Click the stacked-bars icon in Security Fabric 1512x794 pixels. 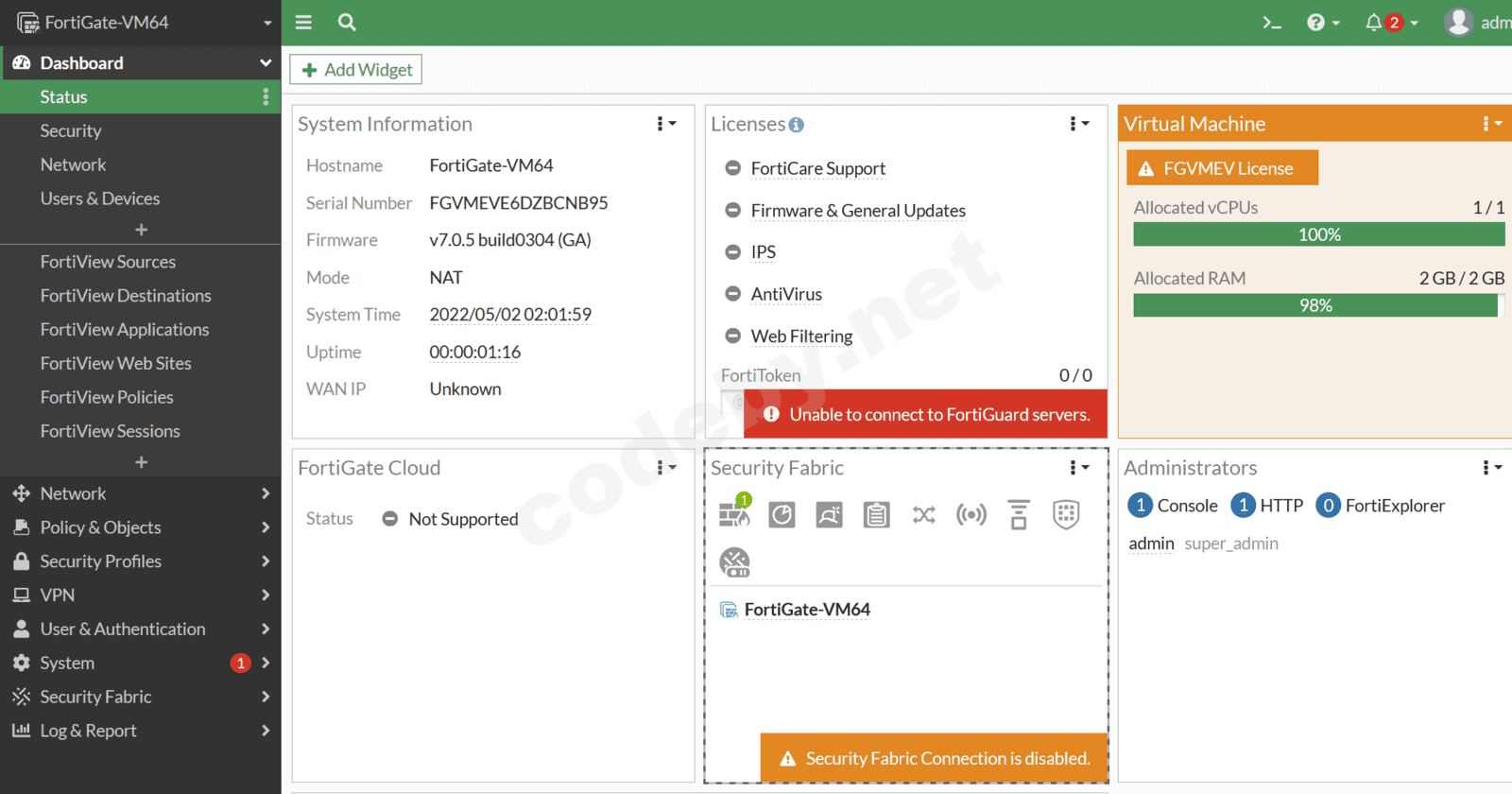pos(1018,514)
